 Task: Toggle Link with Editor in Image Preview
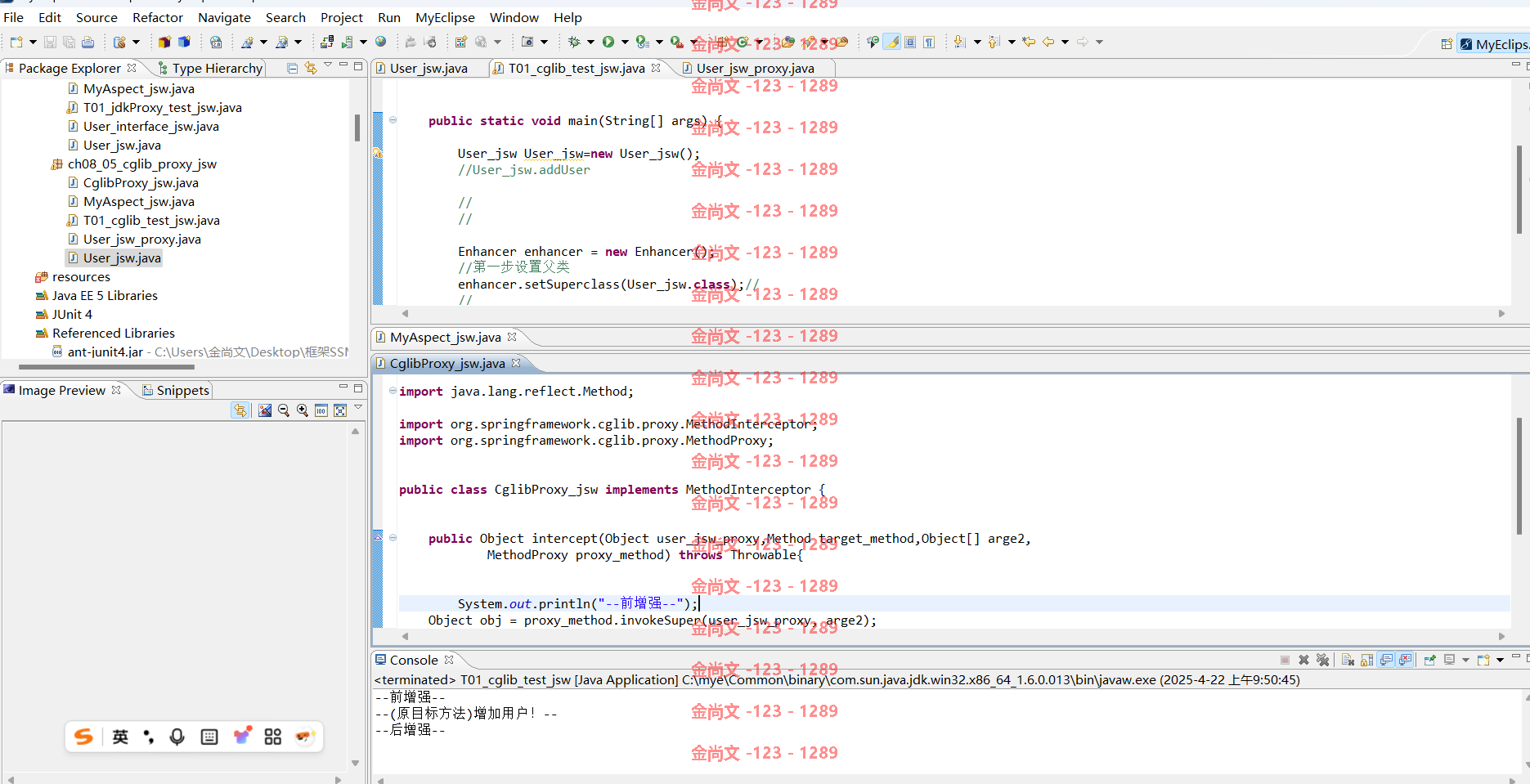240,410
